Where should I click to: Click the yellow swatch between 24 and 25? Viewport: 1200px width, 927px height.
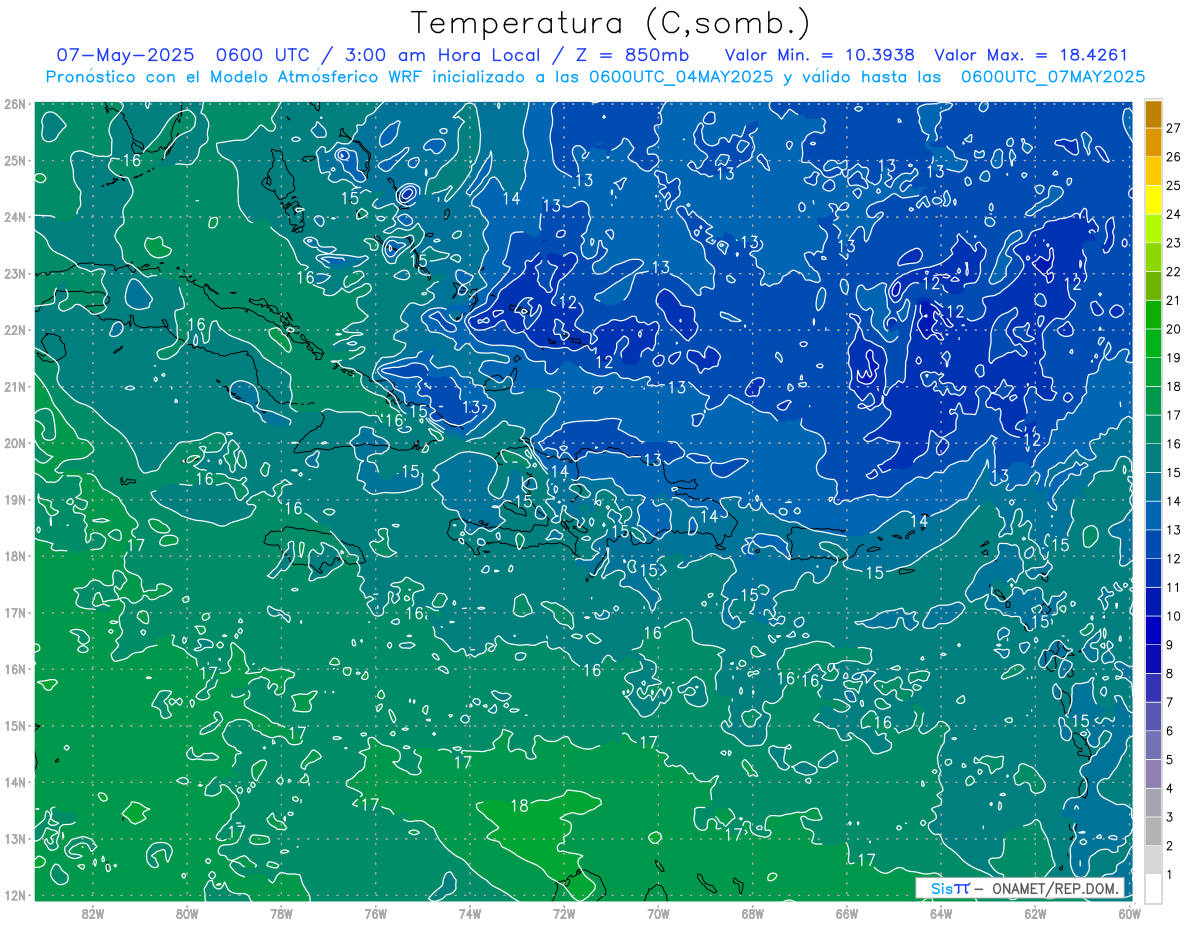click(x=1154, y=200)
